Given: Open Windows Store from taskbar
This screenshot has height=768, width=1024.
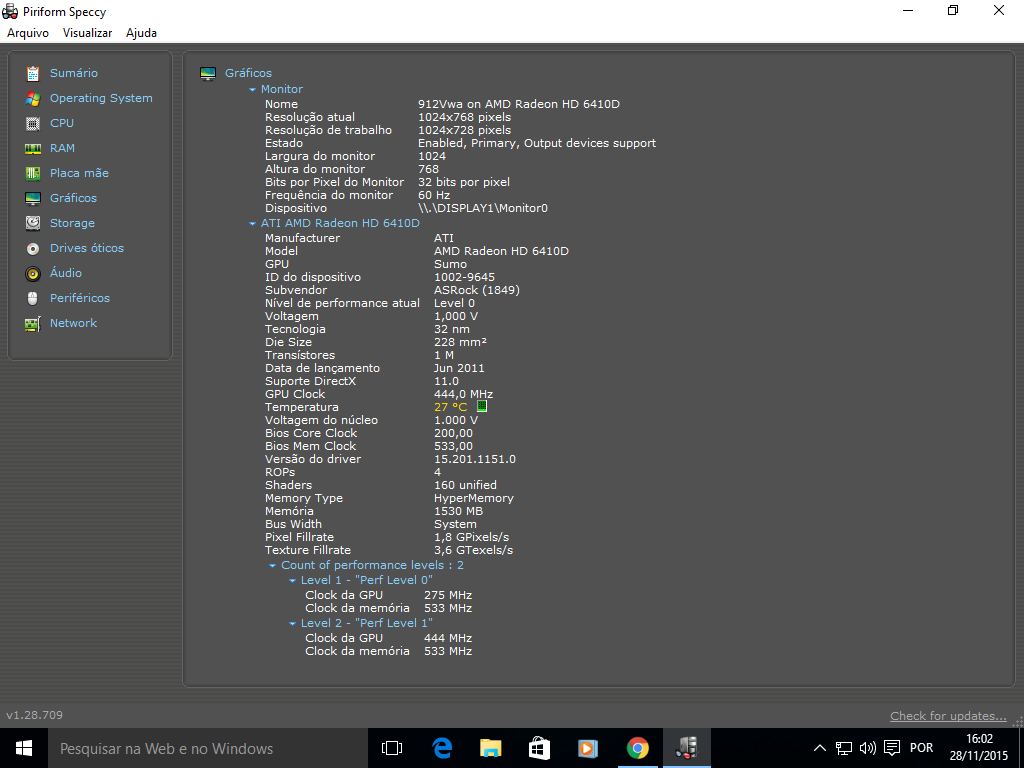Looking at the screenshot, I should click(539, 748).
